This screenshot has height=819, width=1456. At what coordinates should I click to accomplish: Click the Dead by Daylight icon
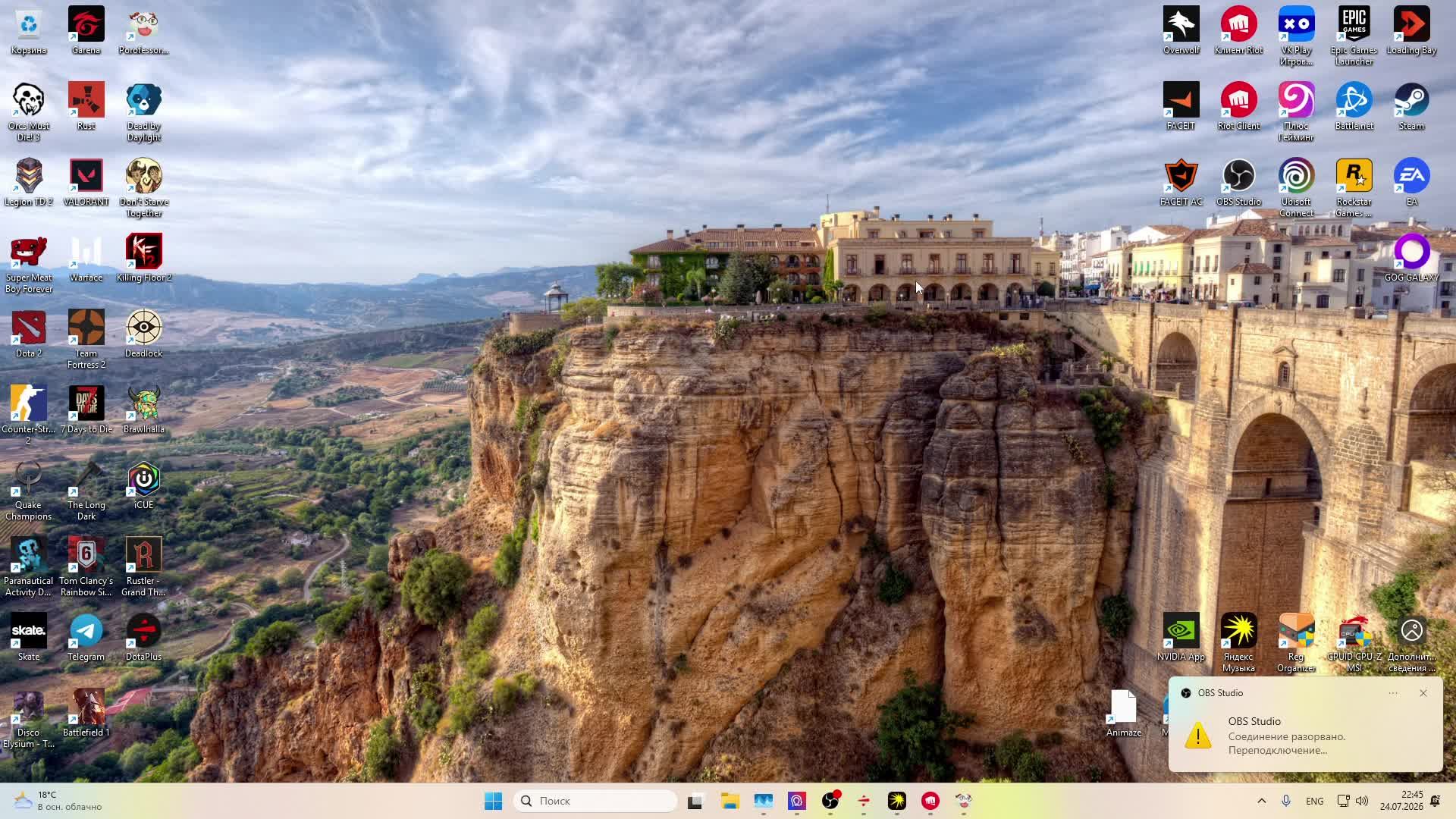(143, 112)
